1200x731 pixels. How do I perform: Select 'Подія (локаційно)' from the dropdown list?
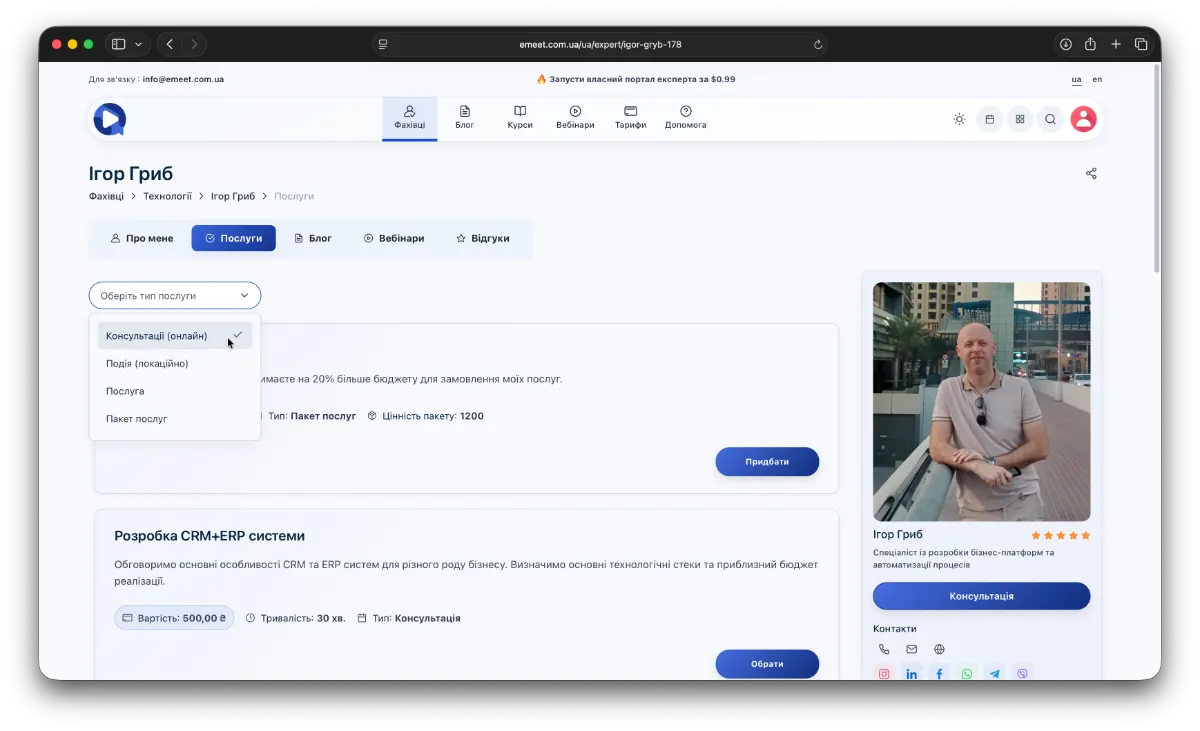[147, 364]
